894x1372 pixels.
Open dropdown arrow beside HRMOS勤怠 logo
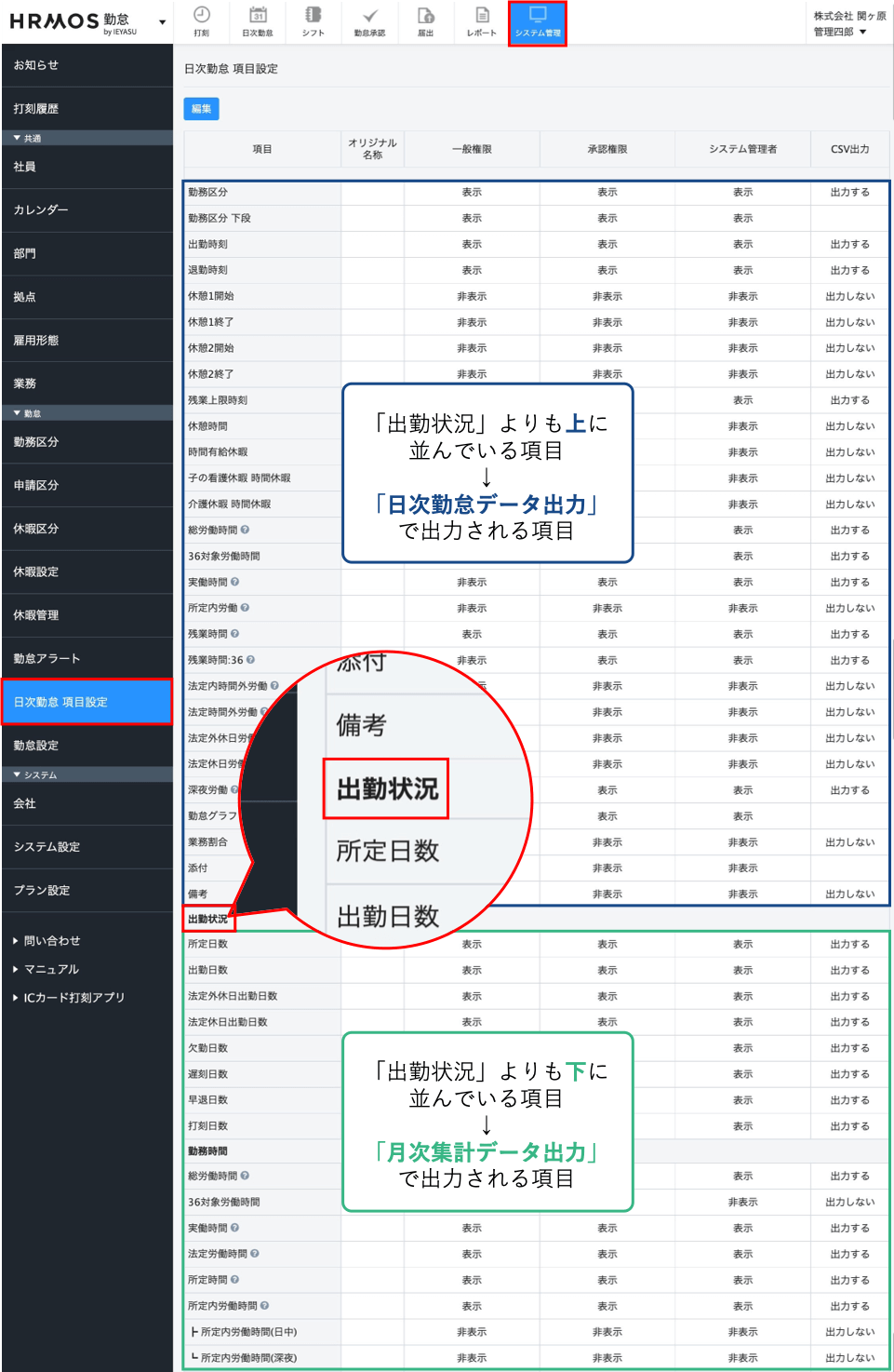coord(162,22)
